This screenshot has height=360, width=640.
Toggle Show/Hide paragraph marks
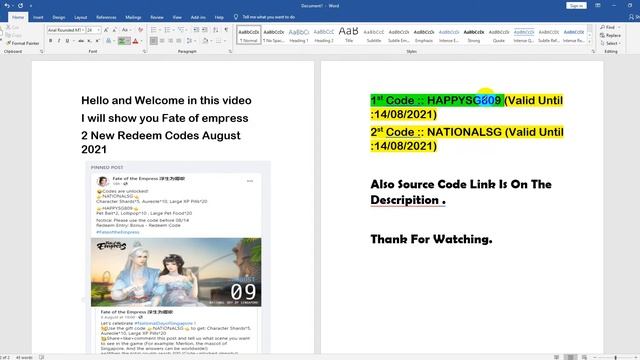click(x=227, y=30)
